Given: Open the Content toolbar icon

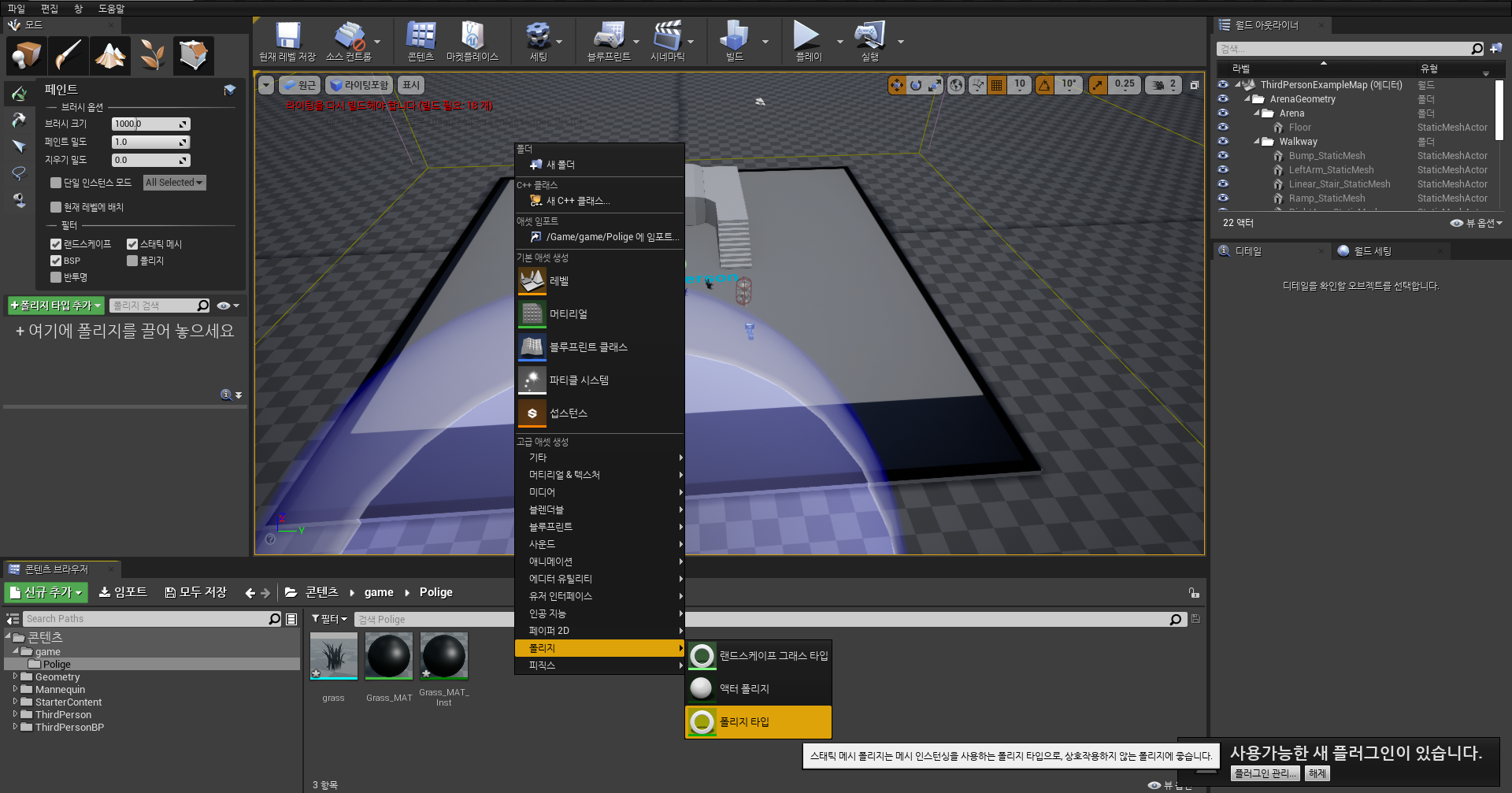Looking at the screenshot, I should pyautogui.click(x=421, y=42).
